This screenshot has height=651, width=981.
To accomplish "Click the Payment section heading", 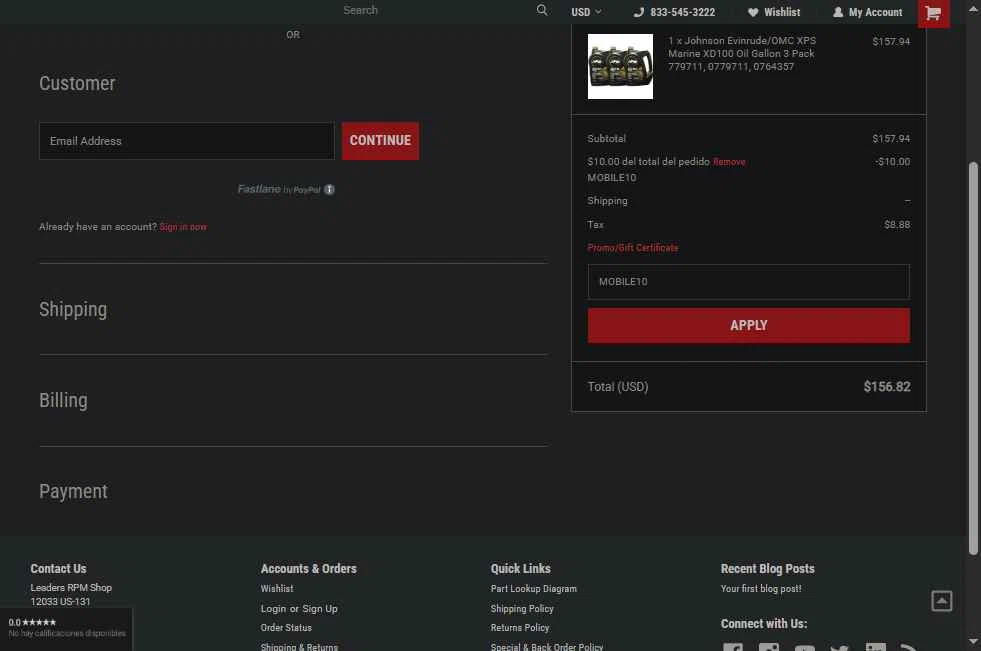I will pyautogui.click(x=73, y=492).
